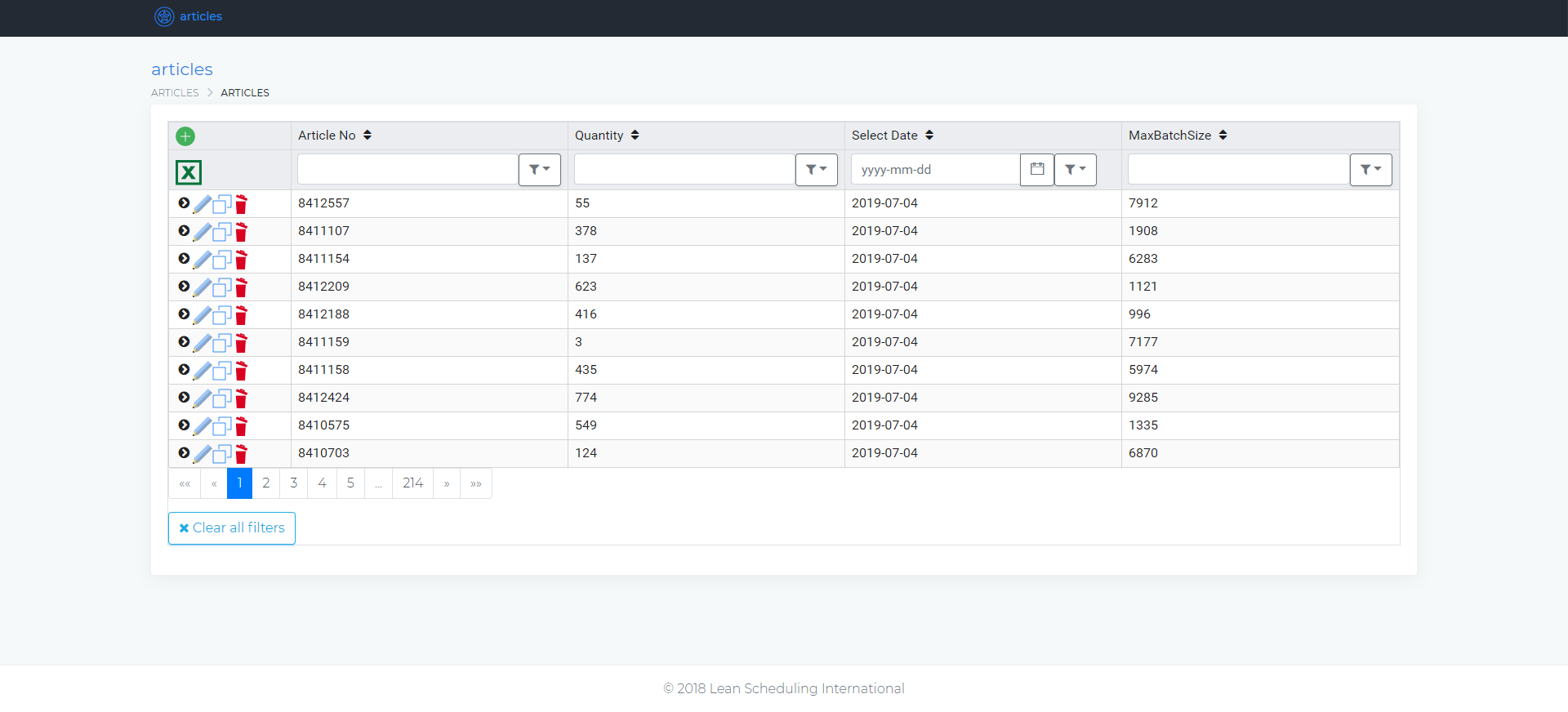The height and width of the screenshot is (712, 1568).
Task: Open the articles logo link in navbar
Action: point(189,16)
